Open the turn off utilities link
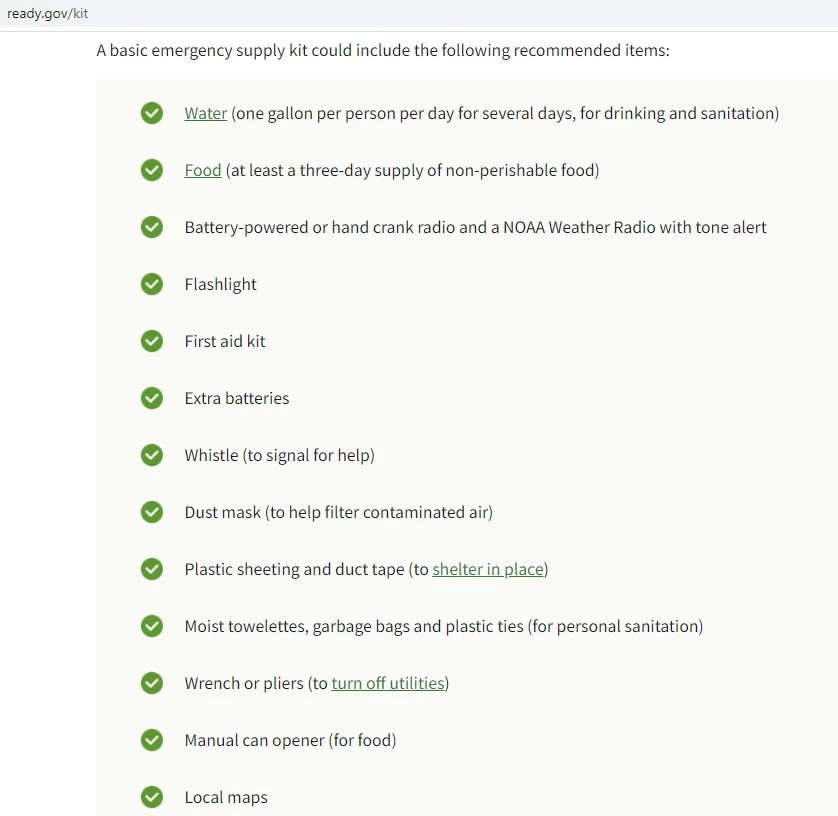The width and height of the screenshot is (838, 816). (388, 683)
